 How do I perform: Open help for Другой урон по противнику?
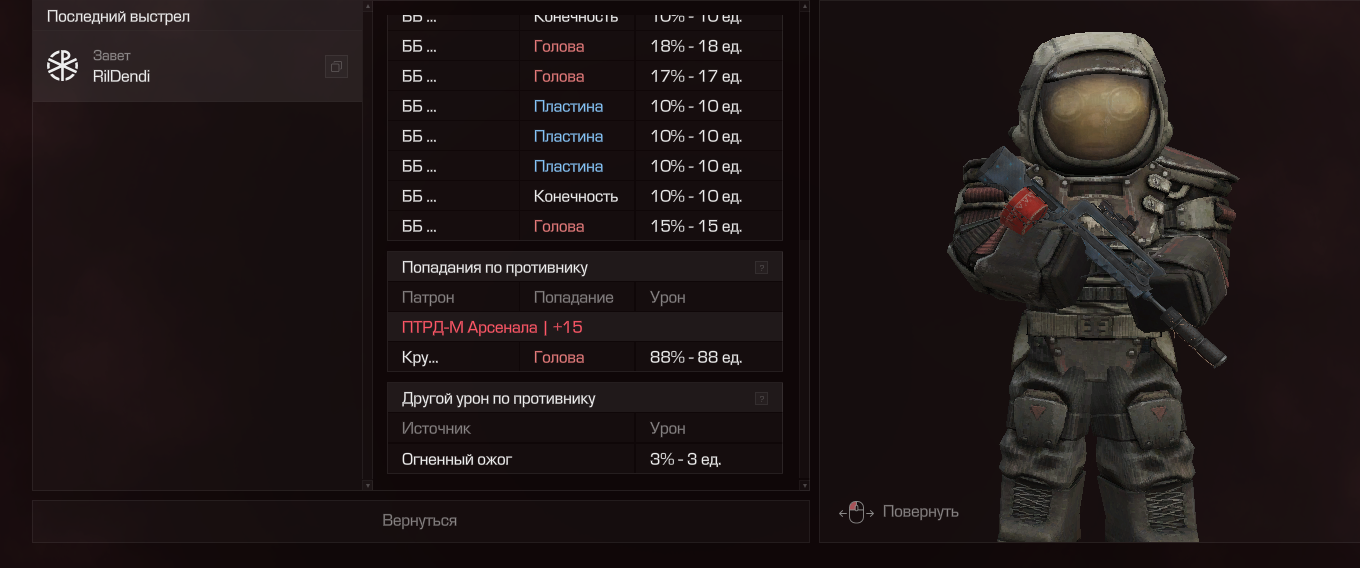761,399
